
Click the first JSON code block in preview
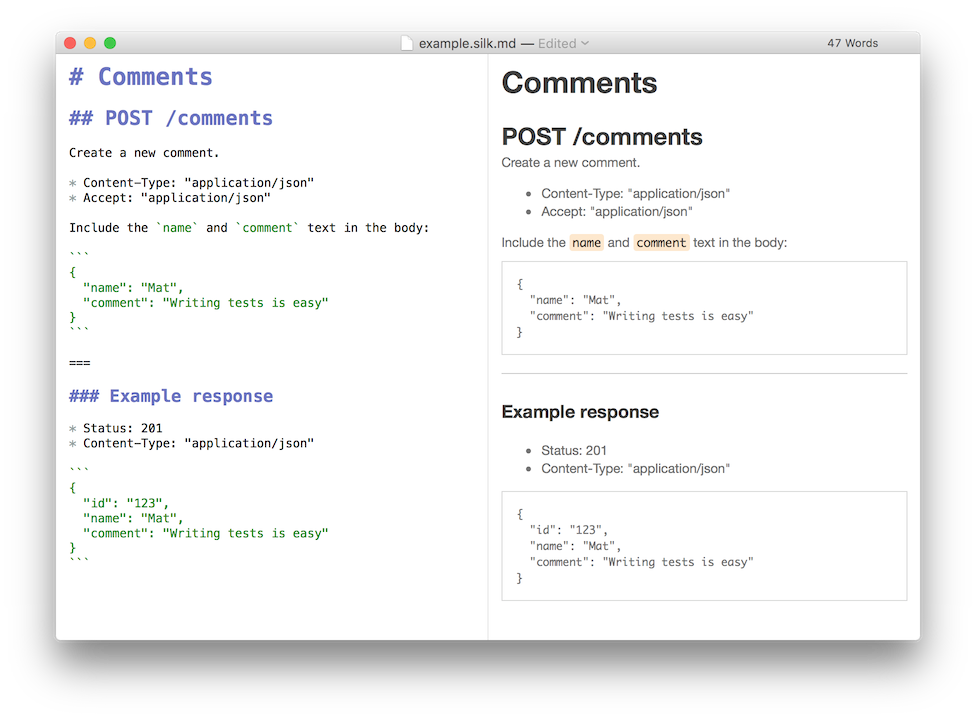[x=704, y=308]
